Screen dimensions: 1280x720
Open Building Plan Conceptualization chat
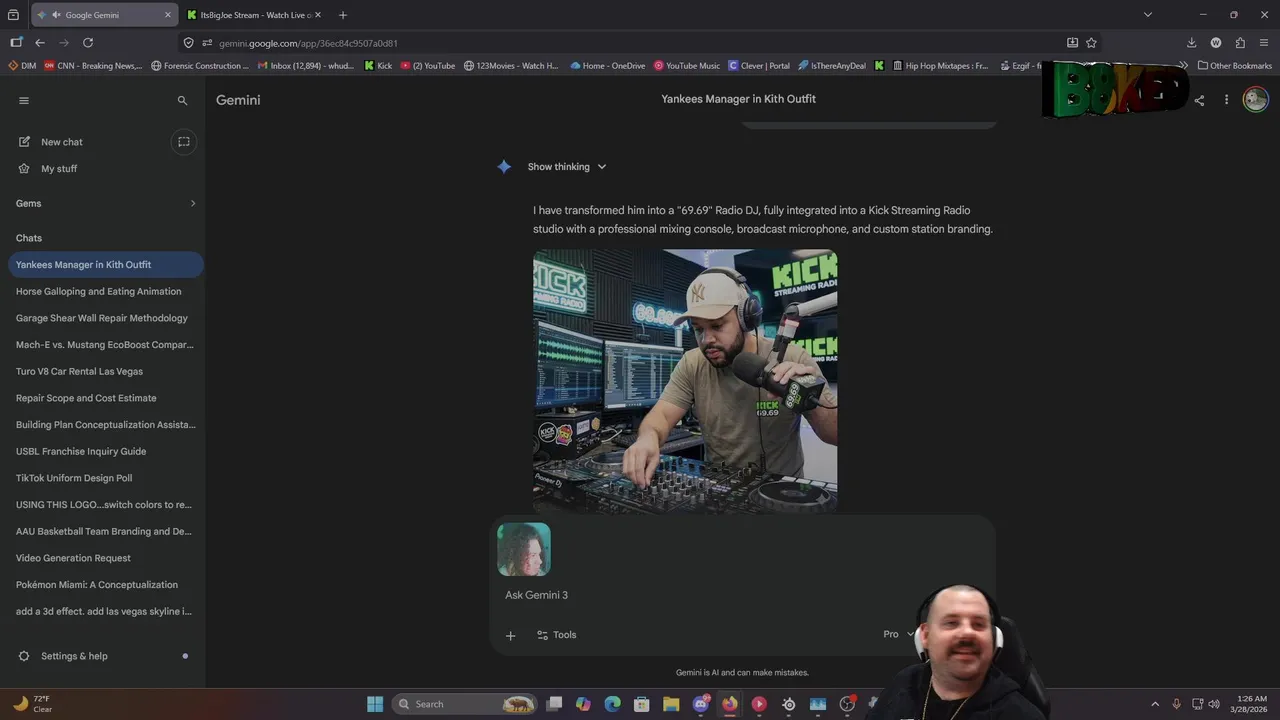105,425
